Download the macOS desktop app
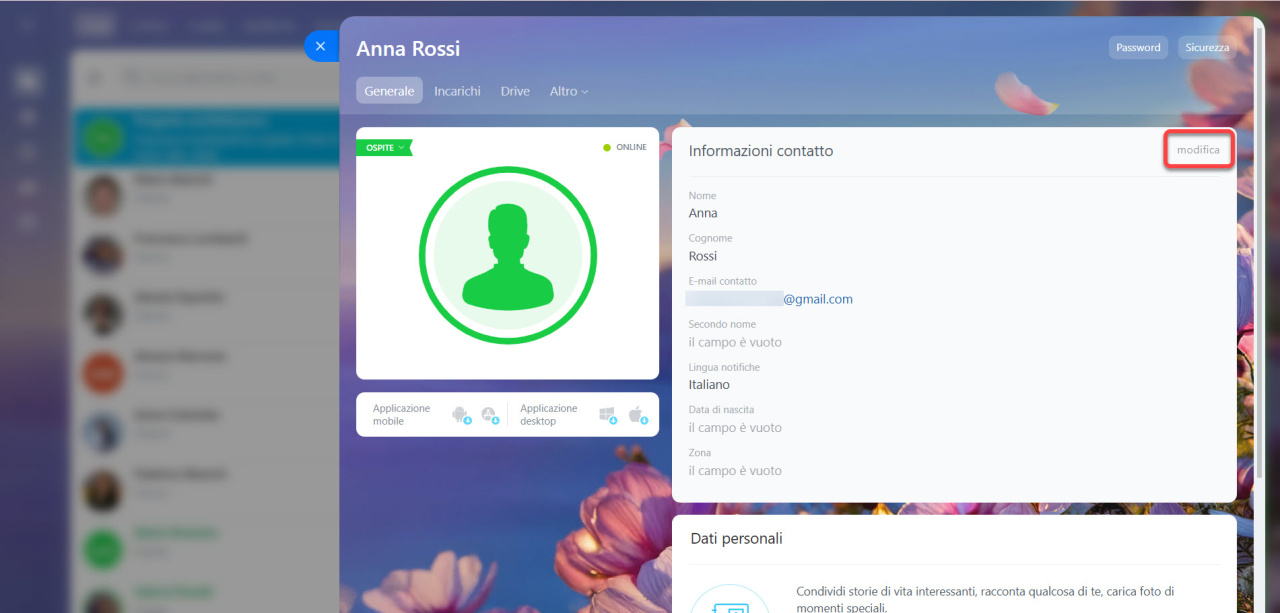Viewport: 1280px width, 613px height. 637,414
